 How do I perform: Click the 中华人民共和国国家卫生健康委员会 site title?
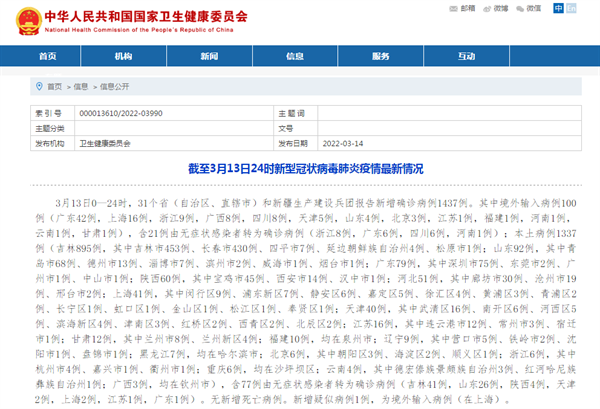click(146, 16)
